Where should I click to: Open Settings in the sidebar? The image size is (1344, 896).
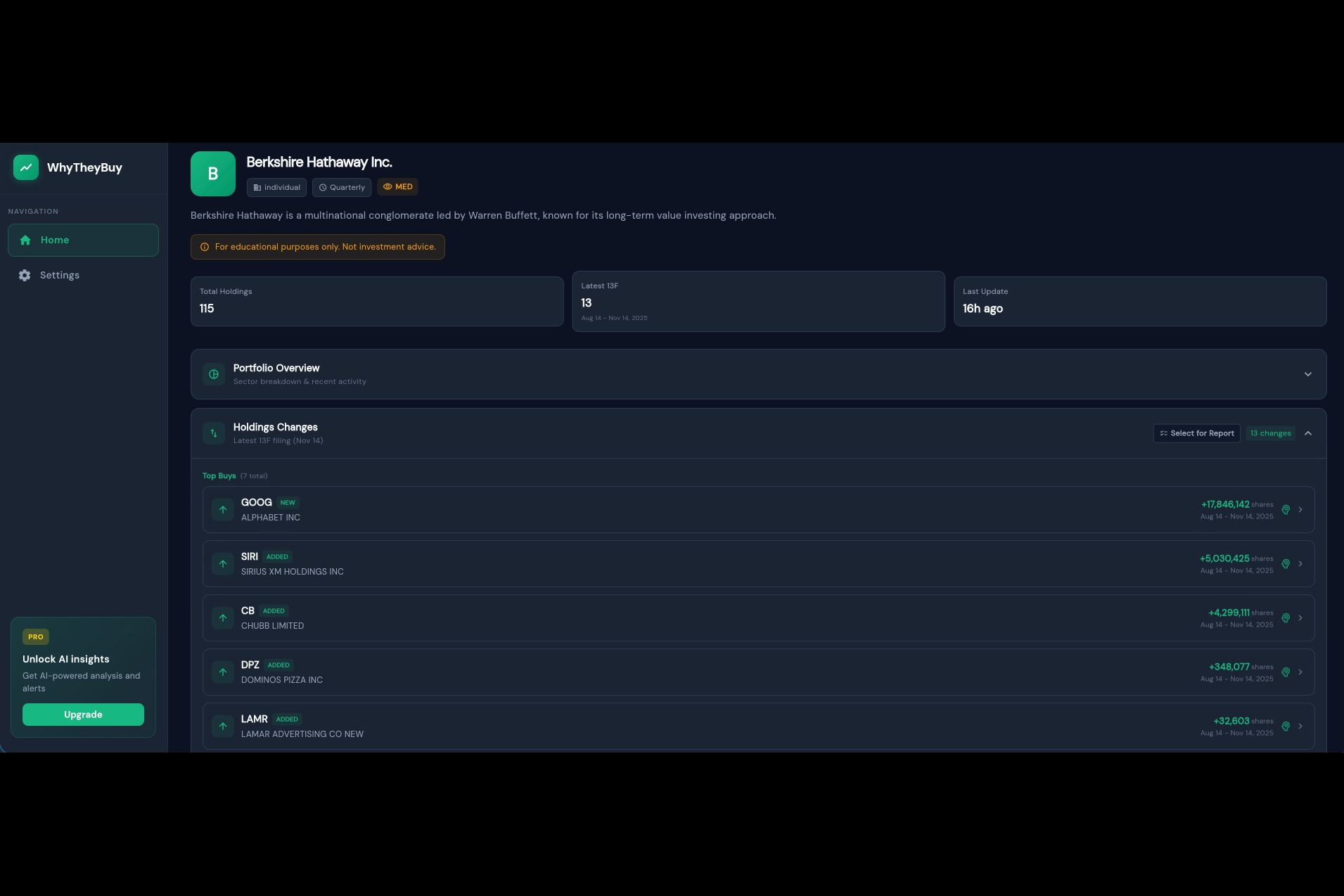83,275
